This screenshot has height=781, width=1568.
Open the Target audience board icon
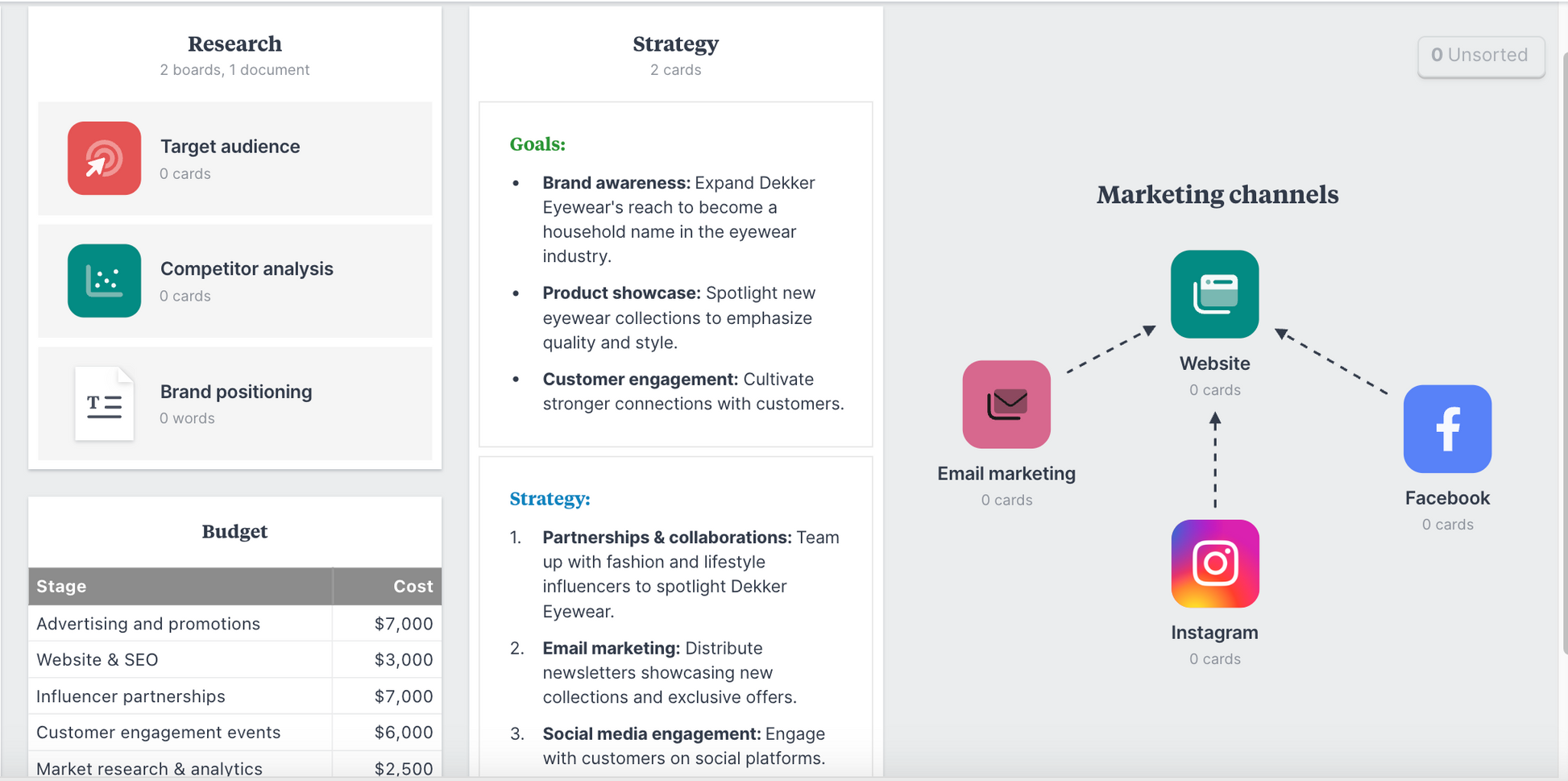(104, 158)
